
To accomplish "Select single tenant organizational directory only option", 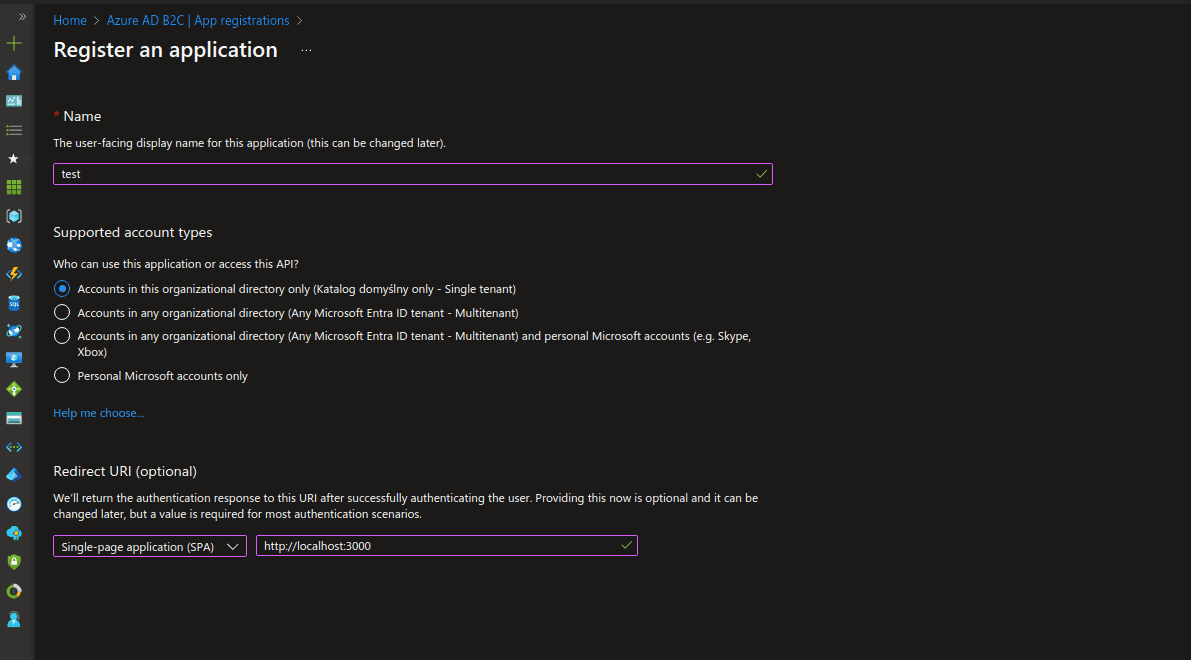I will [x=62, y=289].
